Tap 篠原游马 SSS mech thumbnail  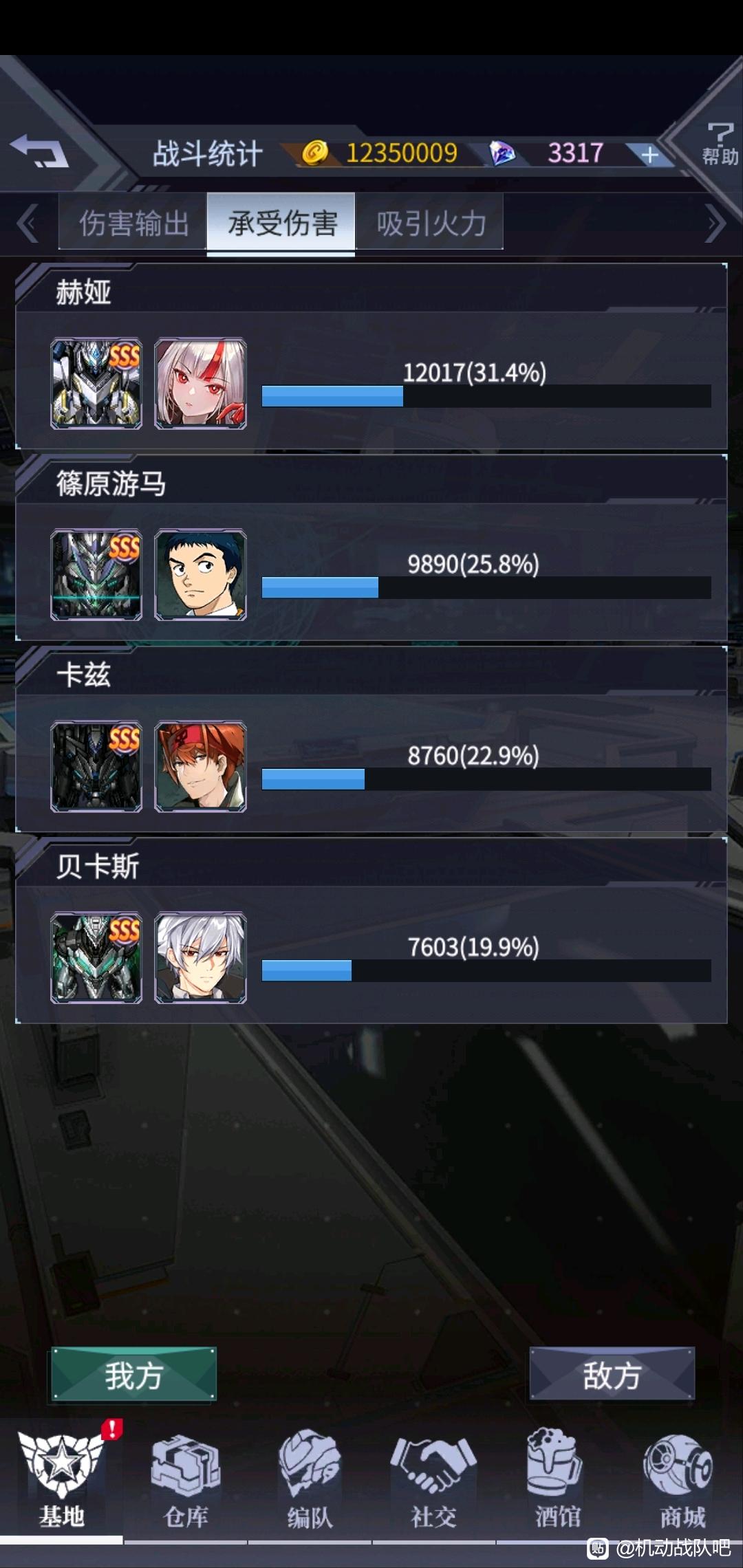pyautogui.click(x=96, y=575)
